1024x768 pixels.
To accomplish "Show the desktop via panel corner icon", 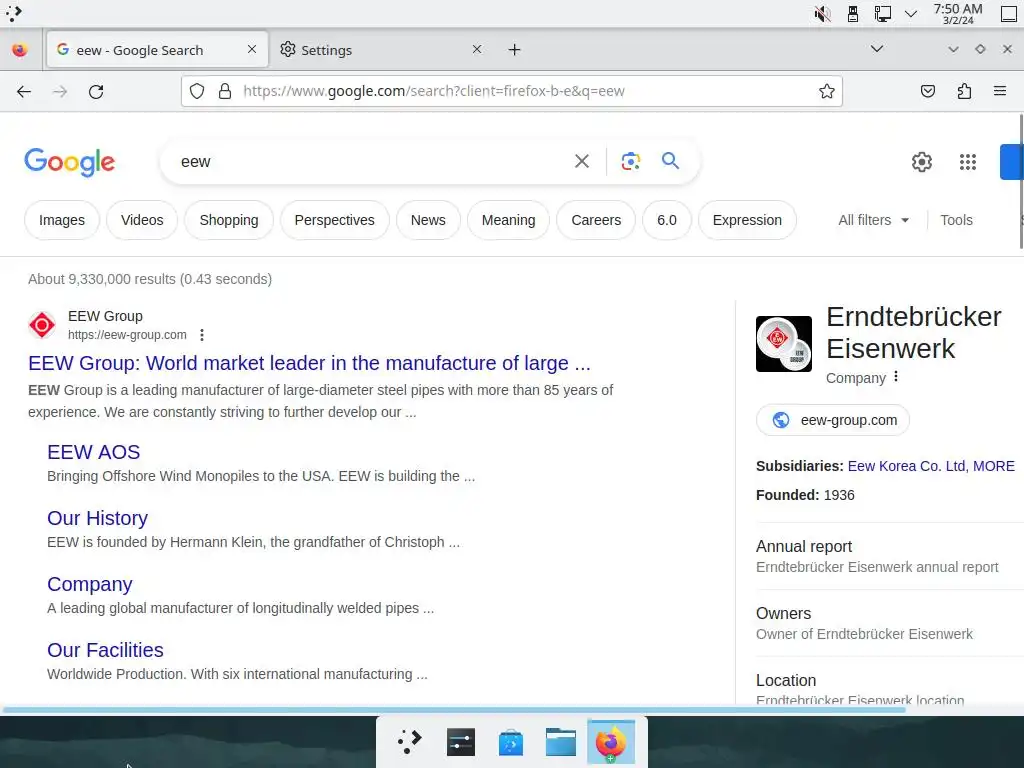I will [1009, 14].
